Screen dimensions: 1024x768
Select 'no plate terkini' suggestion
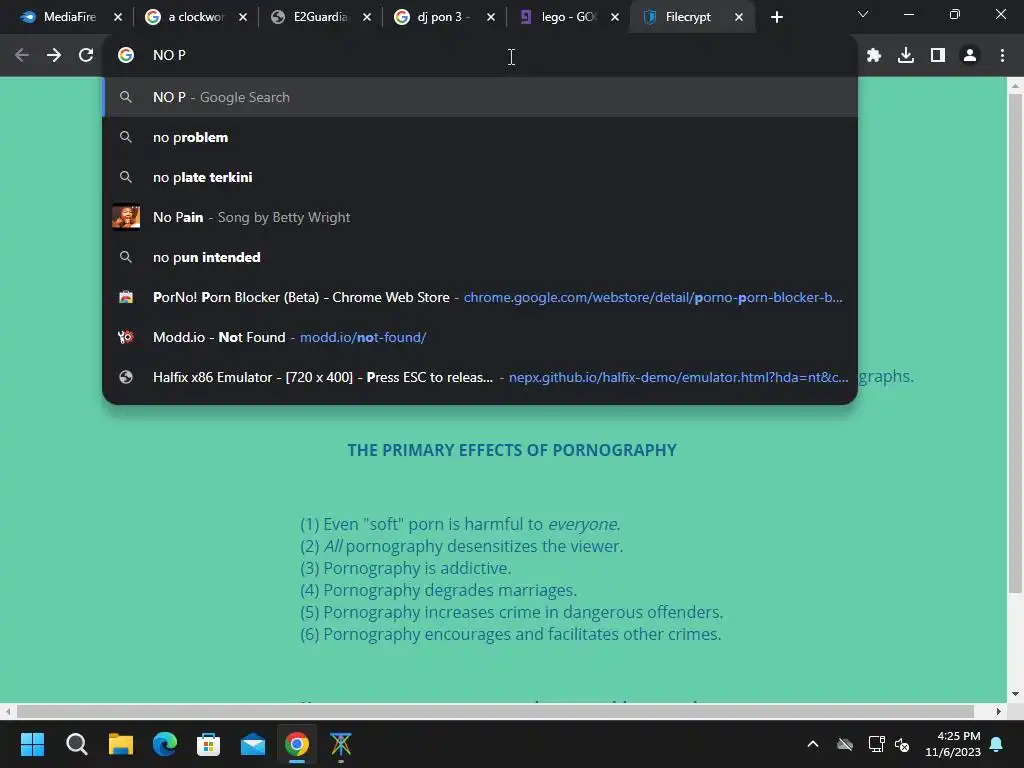480,177
